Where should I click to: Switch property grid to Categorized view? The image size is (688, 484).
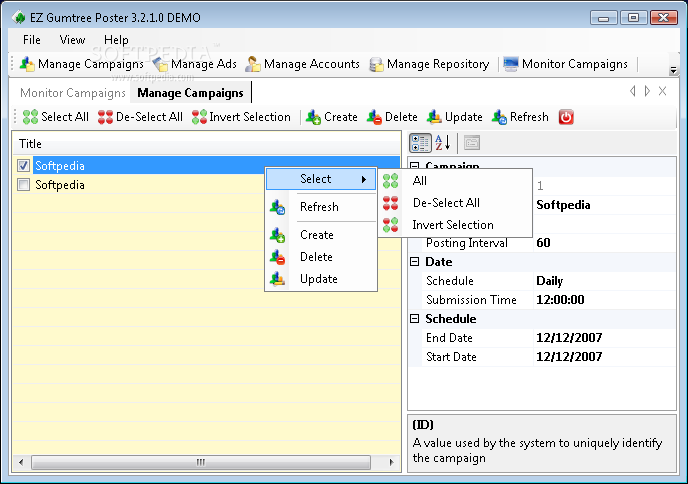pyautogui.click(x=420, y=143)
